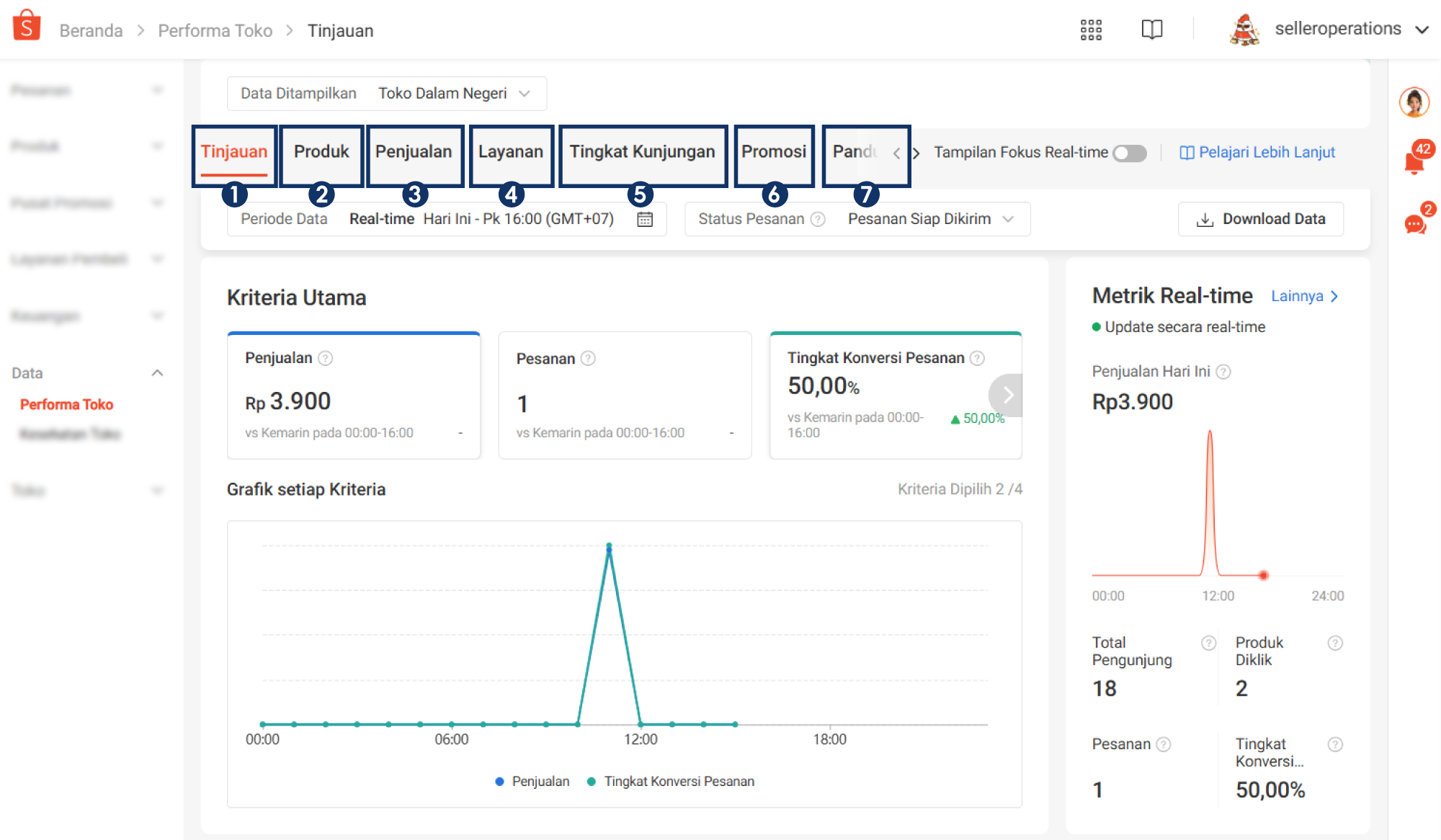Click the notification bell with 42 badge
Image resolution: width=1441 pixels, height=840 pixels.
point(1415,161)
